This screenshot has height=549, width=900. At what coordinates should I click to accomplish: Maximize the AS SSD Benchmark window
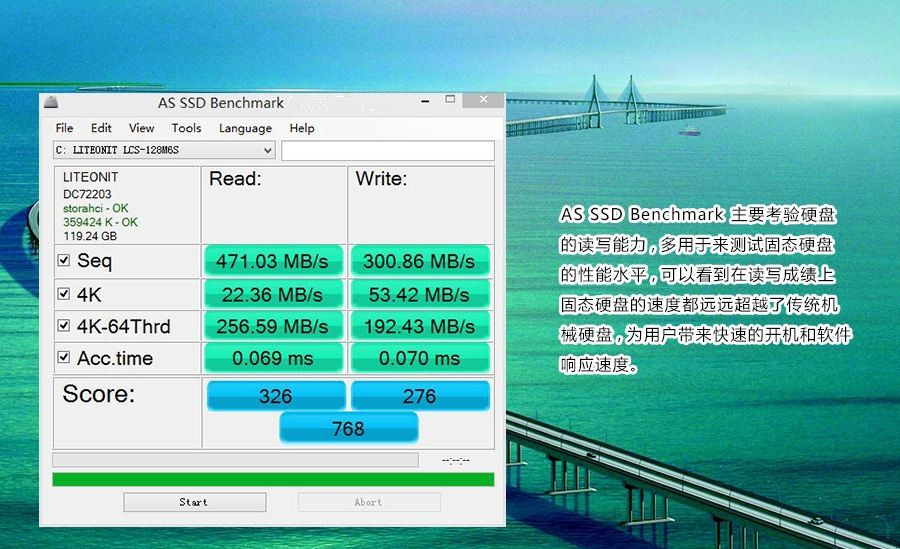point(451,99)
